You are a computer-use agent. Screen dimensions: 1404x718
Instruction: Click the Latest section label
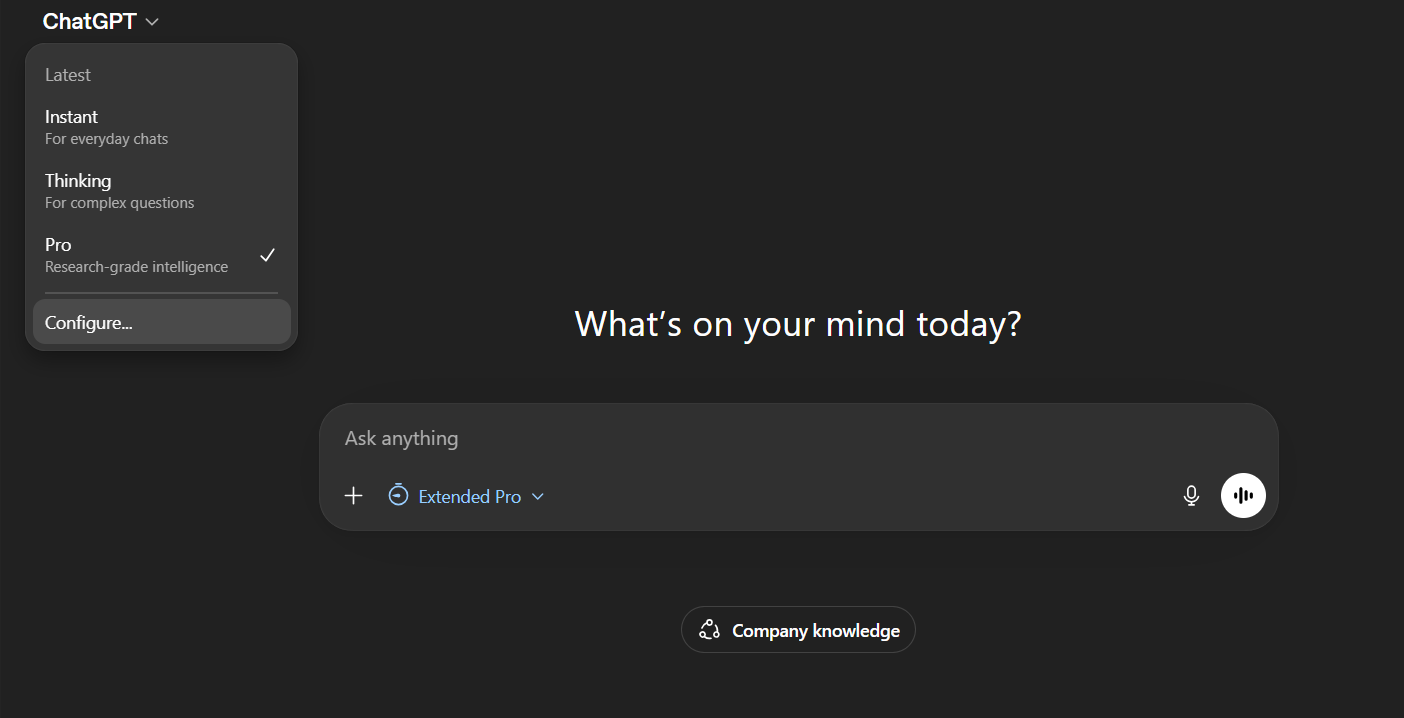point(67,74)
